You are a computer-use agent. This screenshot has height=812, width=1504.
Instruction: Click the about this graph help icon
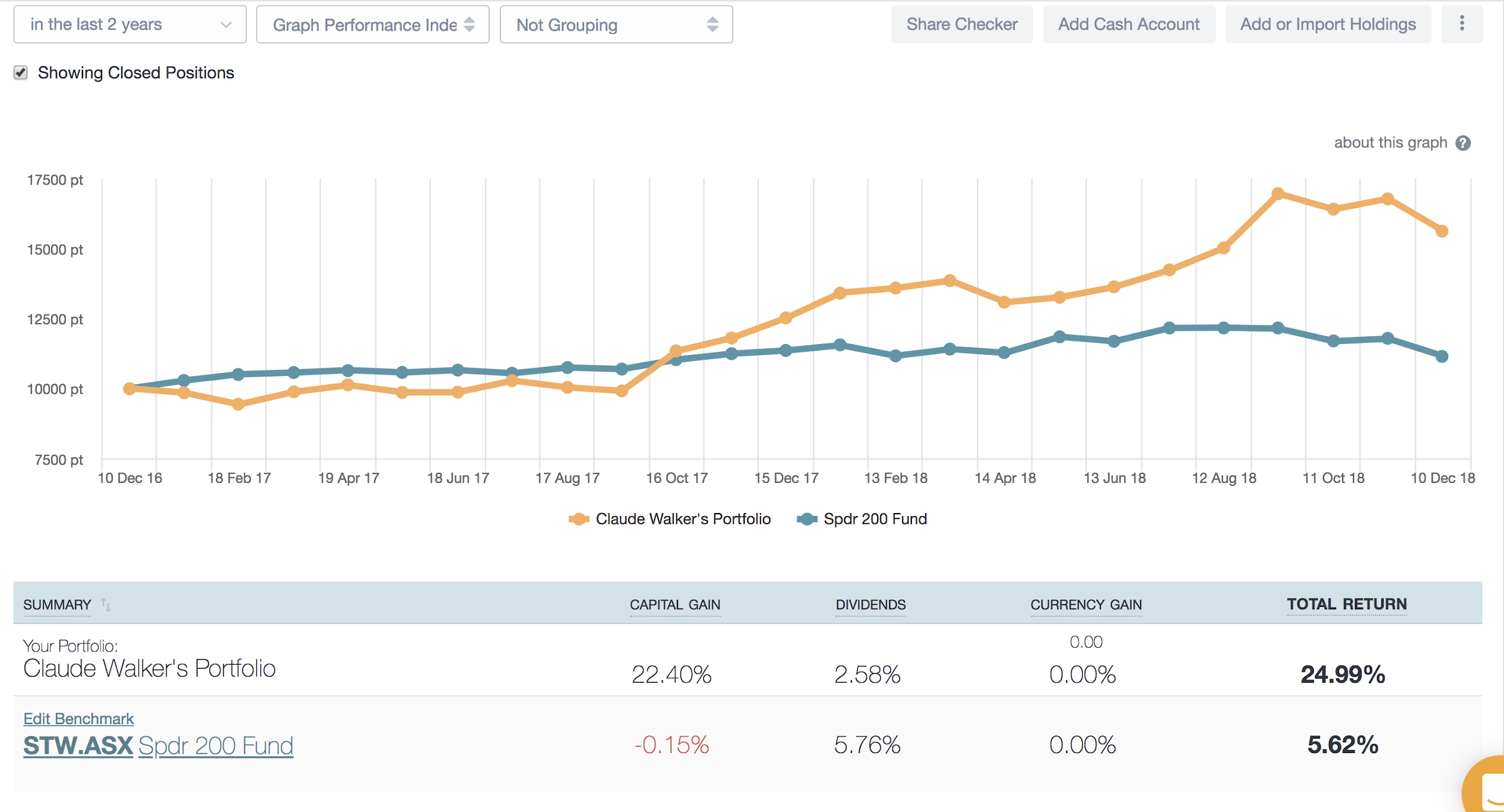1463,143
